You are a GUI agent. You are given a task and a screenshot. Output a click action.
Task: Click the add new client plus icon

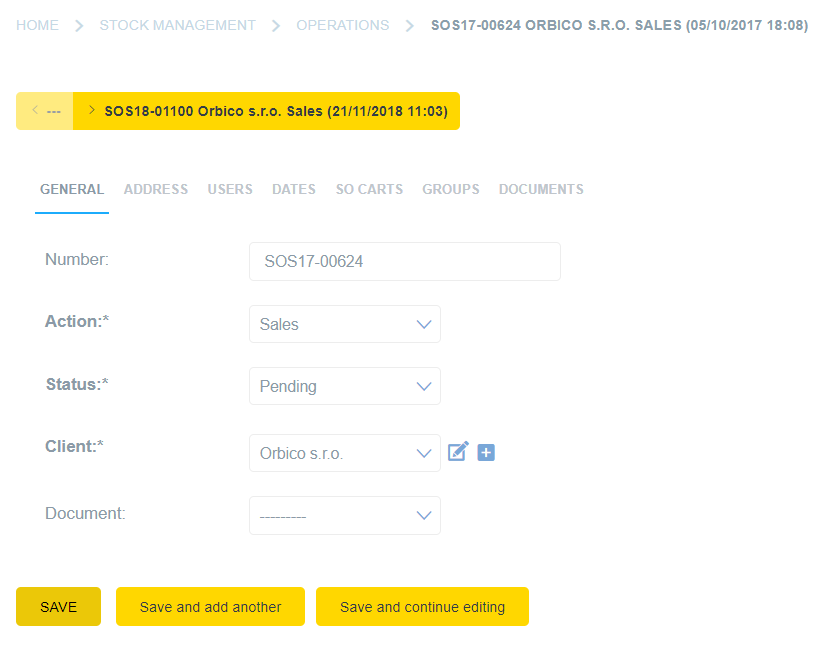pos(486,453)
